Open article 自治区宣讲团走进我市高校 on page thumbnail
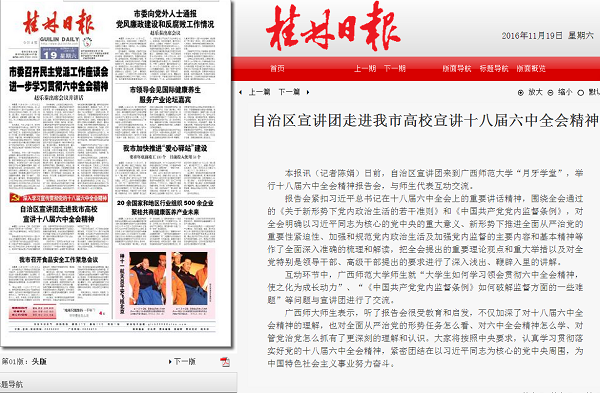The height and width of the screenshot is (393, 600). pos(59,214)
